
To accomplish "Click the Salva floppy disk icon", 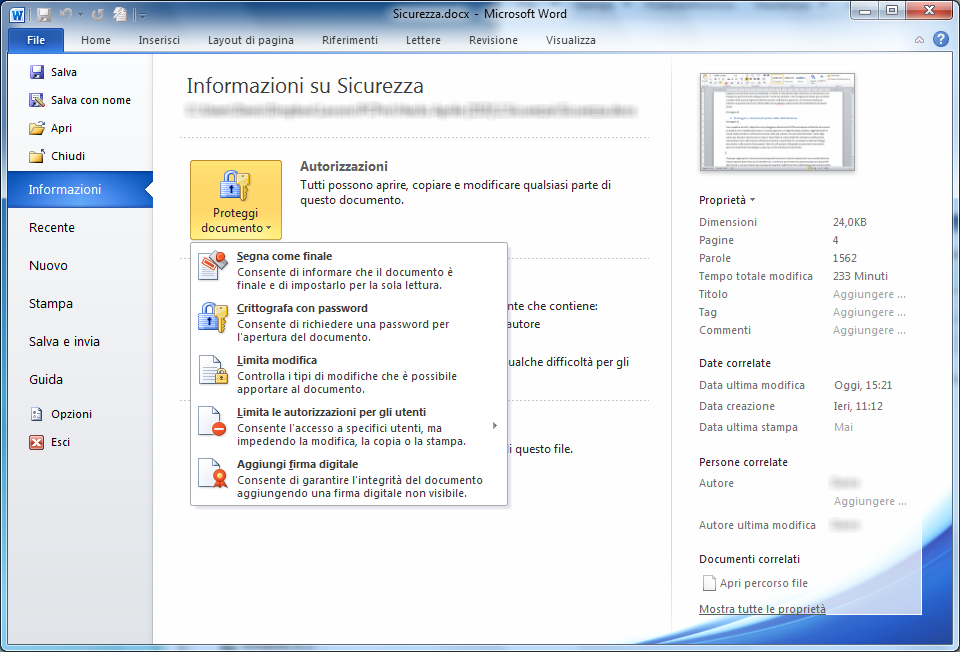I will point(37,72).
